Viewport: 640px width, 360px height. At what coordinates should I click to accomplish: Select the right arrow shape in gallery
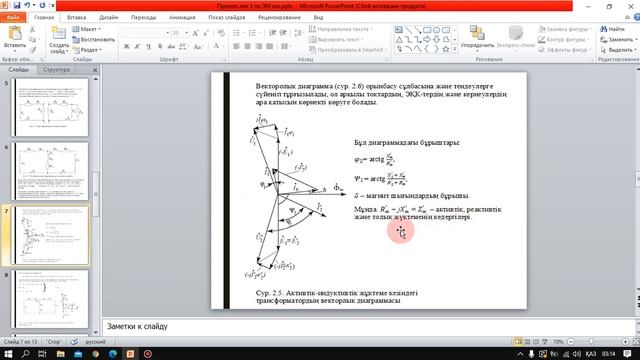tap(427, 40)
